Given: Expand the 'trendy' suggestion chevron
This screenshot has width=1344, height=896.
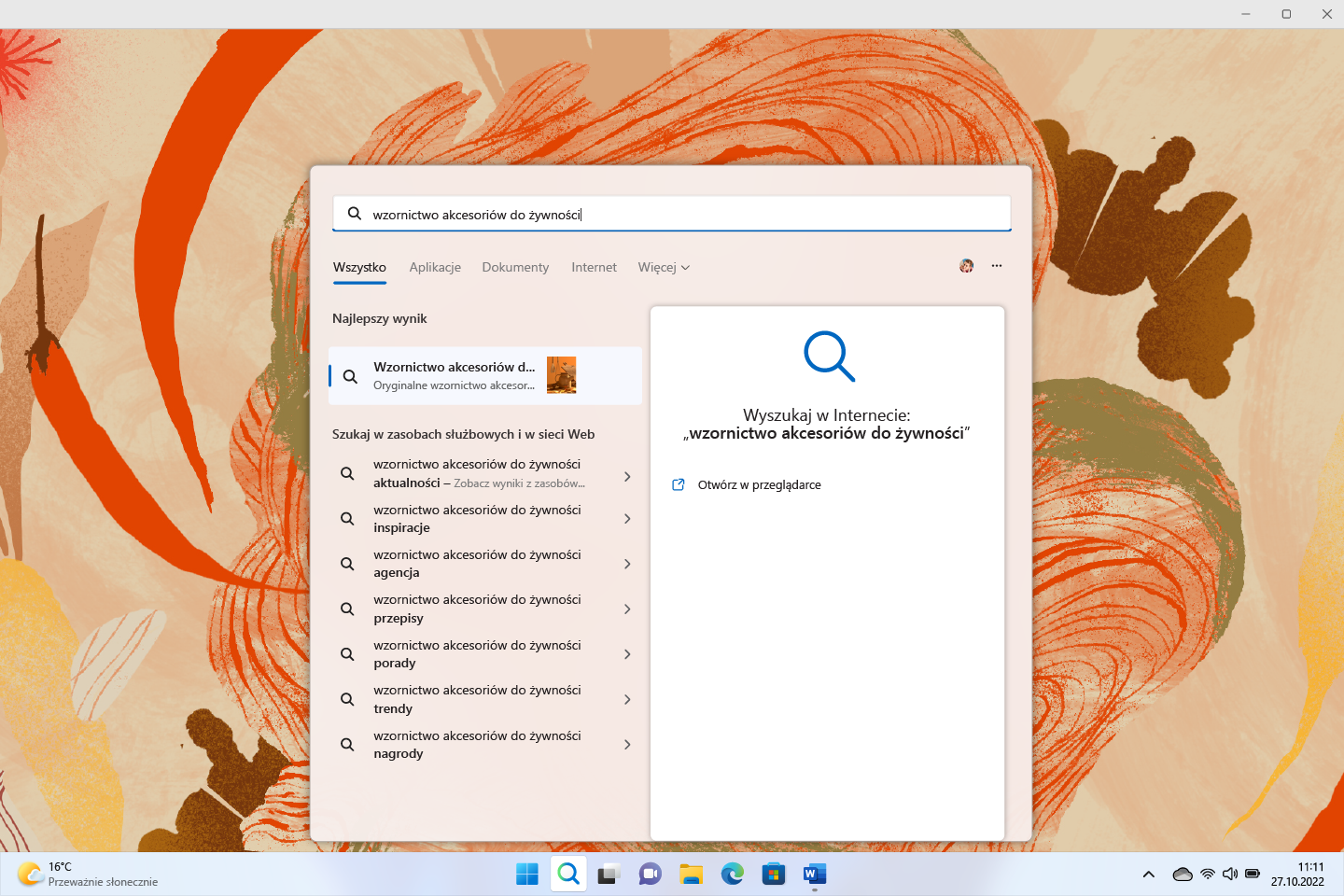Looking at the screenshot, I should [x=627, y=700].
